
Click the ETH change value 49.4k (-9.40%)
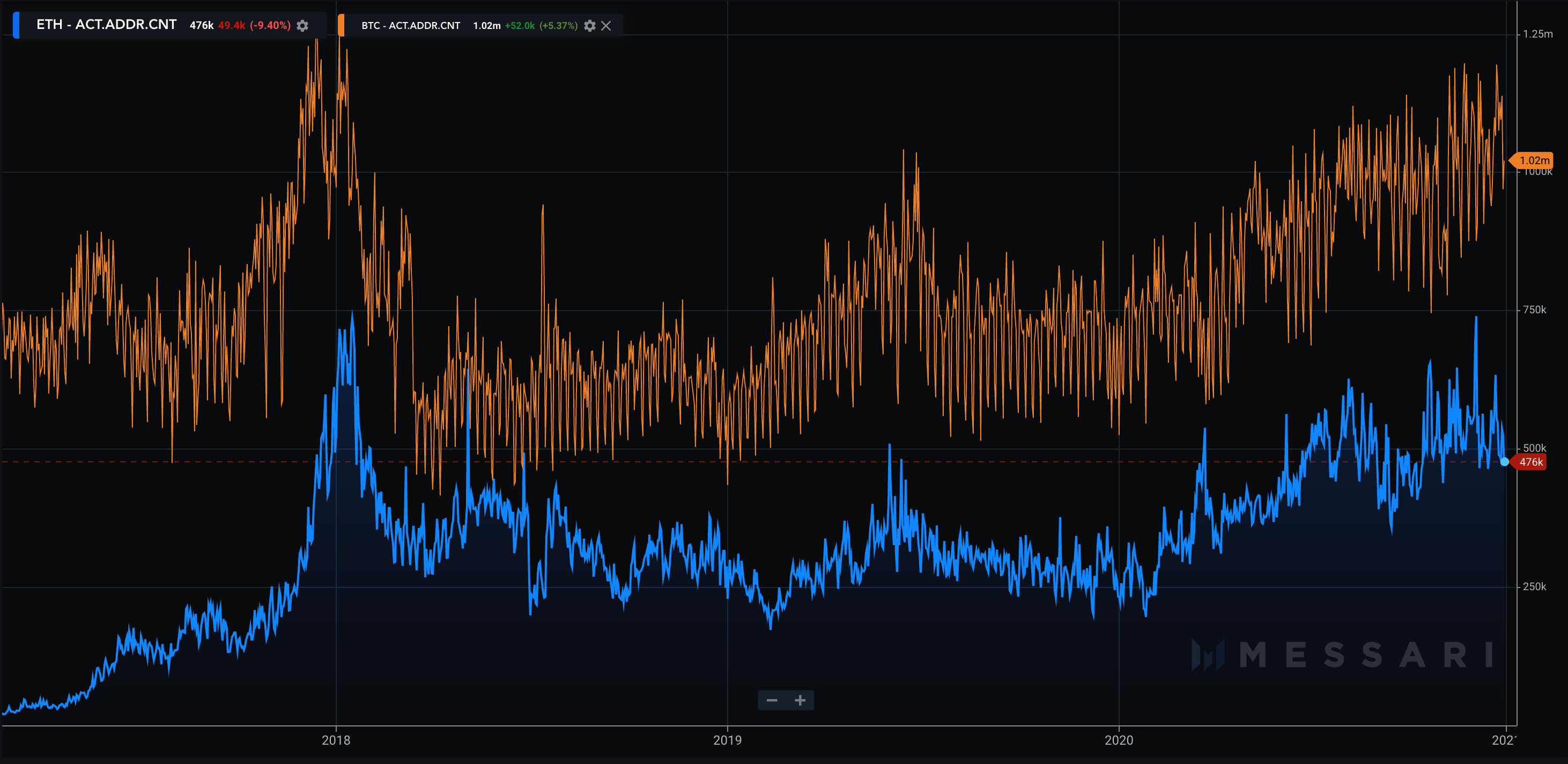point(254,26)
